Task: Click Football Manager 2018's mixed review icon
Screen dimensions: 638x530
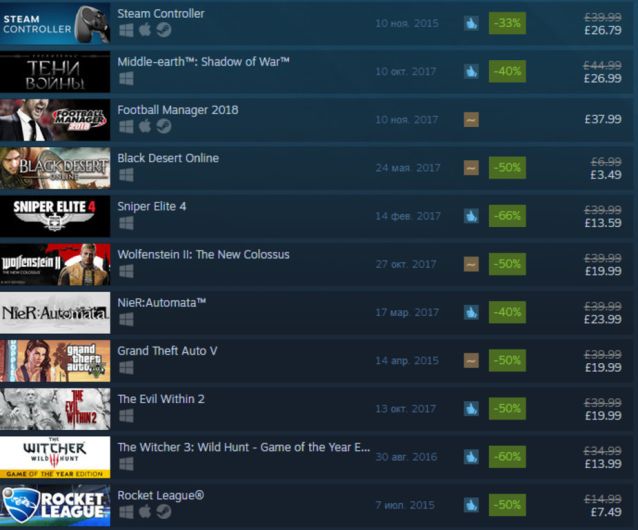Action: pyautogui.click(x=471, y=120)
